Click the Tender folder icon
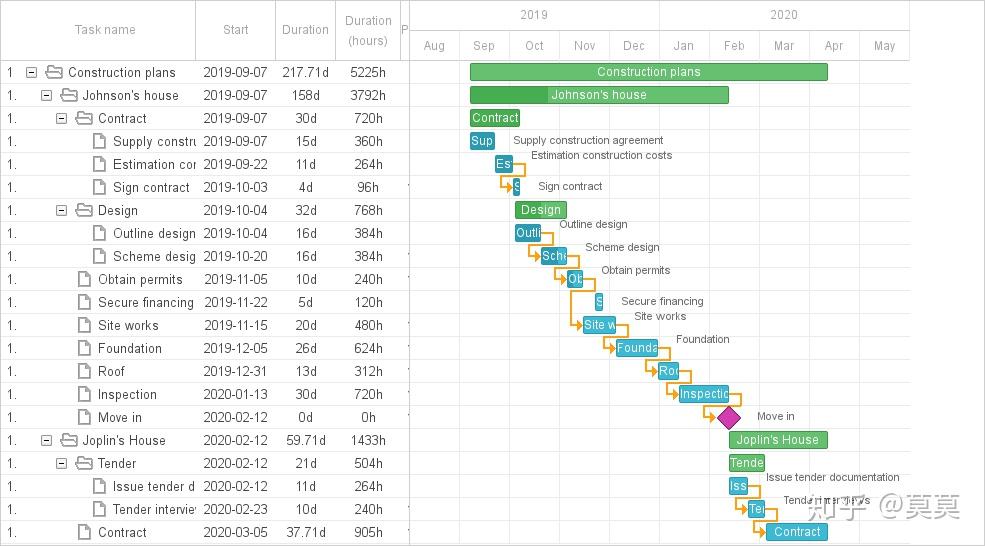 coord(84,463)
